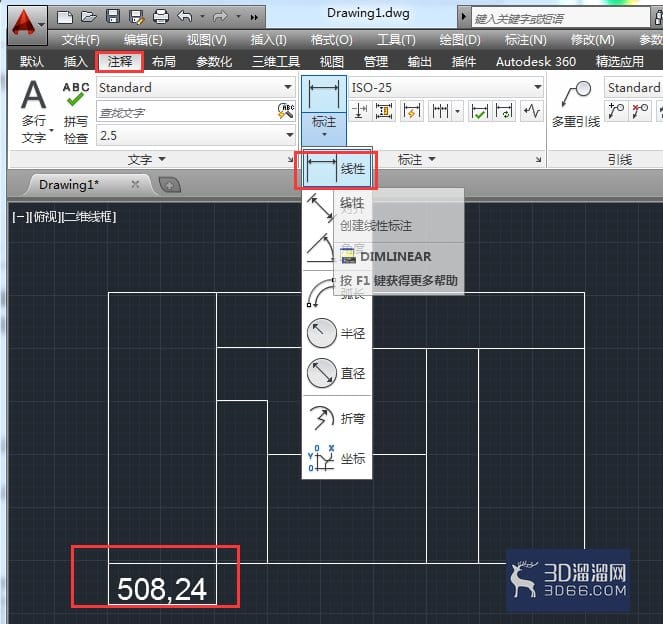
Task: Select 线性 linear dimension from the list
Action: coord(337,169)
